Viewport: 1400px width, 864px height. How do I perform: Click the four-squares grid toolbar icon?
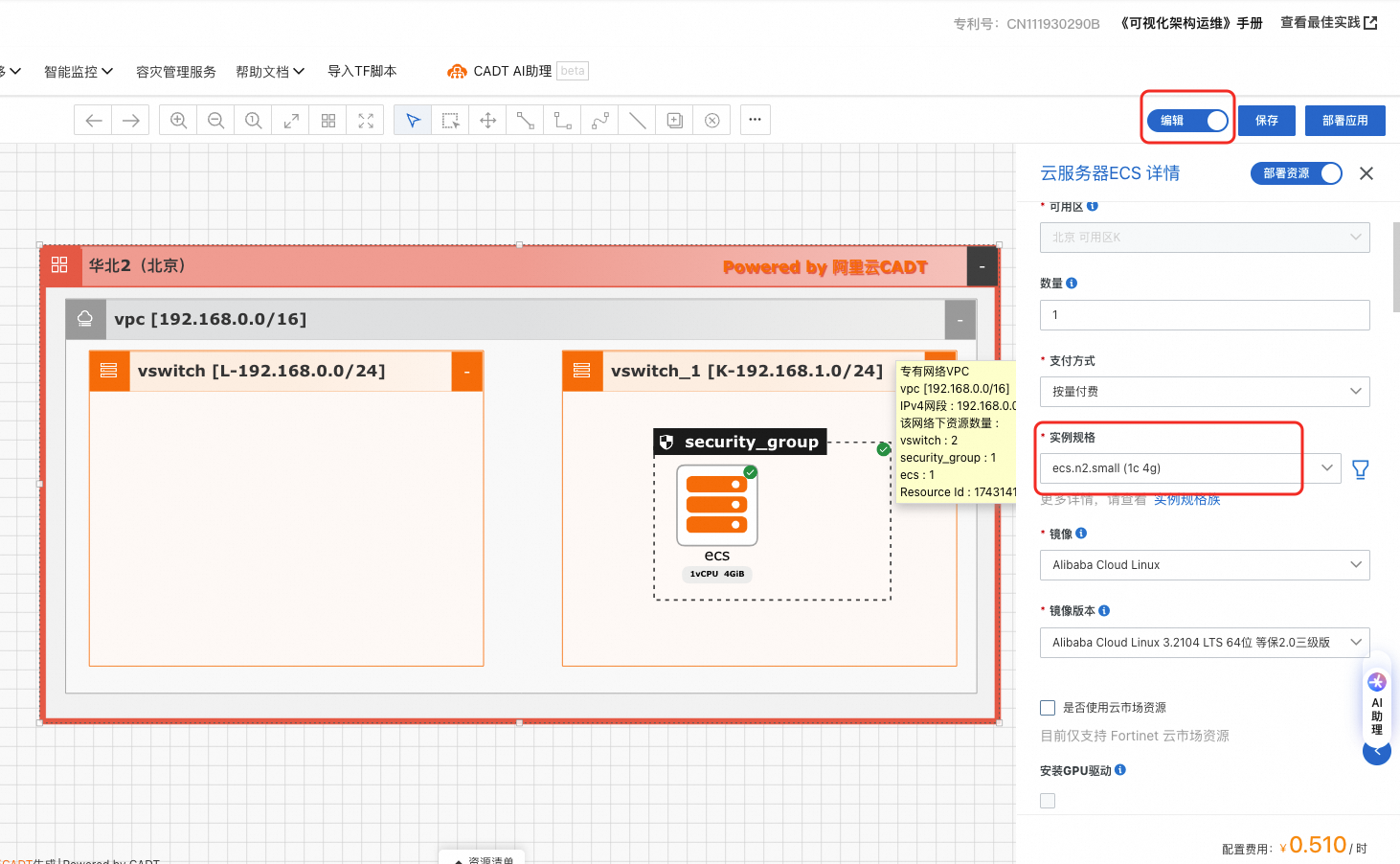[328, 120]
